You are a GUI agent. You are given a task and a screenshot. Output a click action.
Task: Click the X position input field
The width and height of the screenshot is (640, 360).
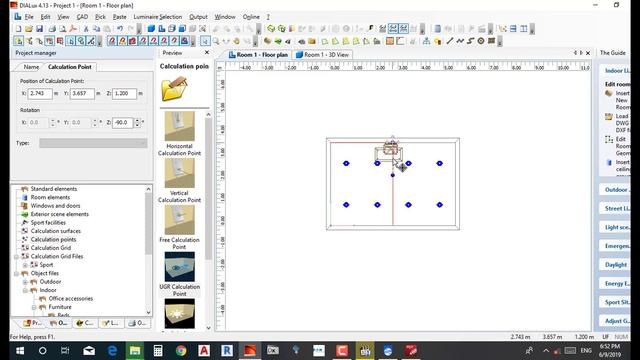(40, 93)
